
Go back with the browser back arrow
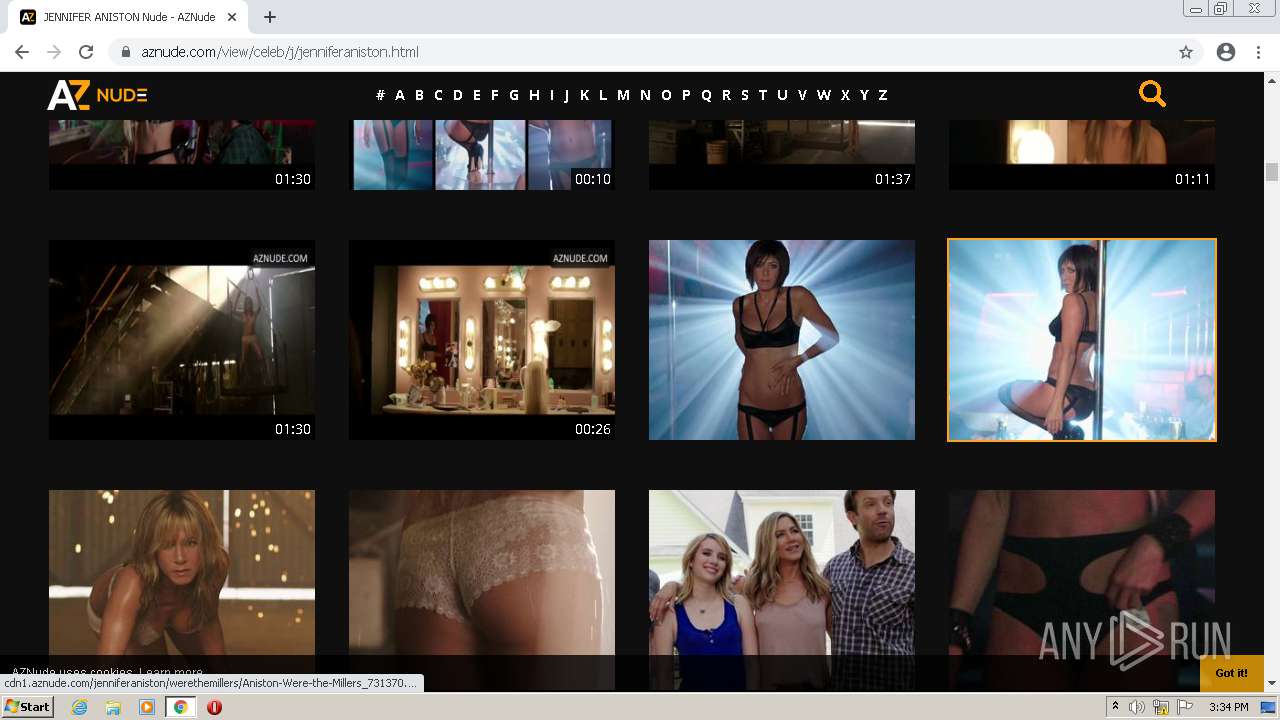pyautogui.click(x=22, y=52)
